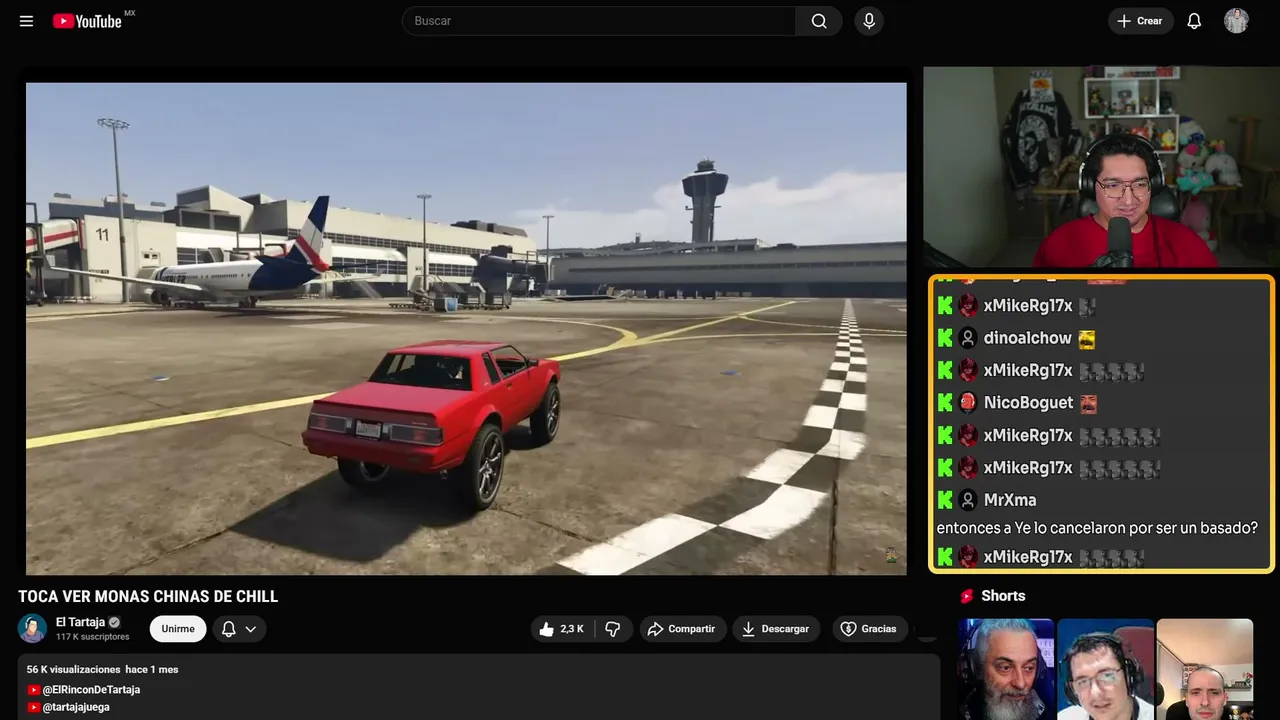1280x720 pixels.
Task: Open the notifications bell in header
Action: 1194,21
